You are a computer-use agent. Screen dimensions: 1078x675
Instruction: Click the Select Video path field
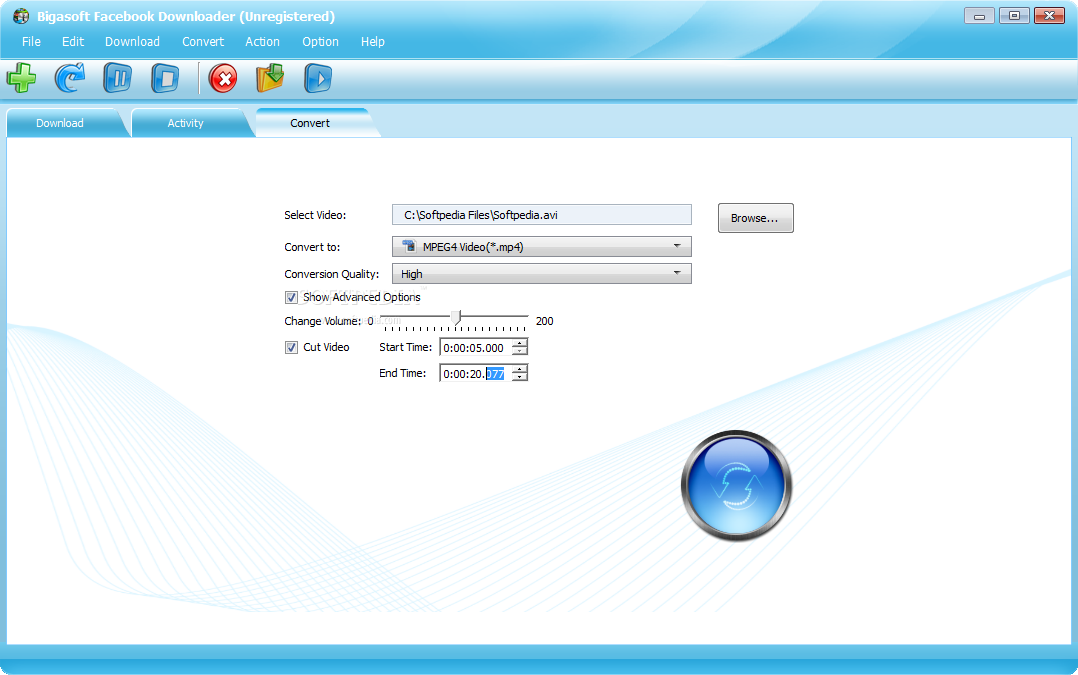pos(542,214)
